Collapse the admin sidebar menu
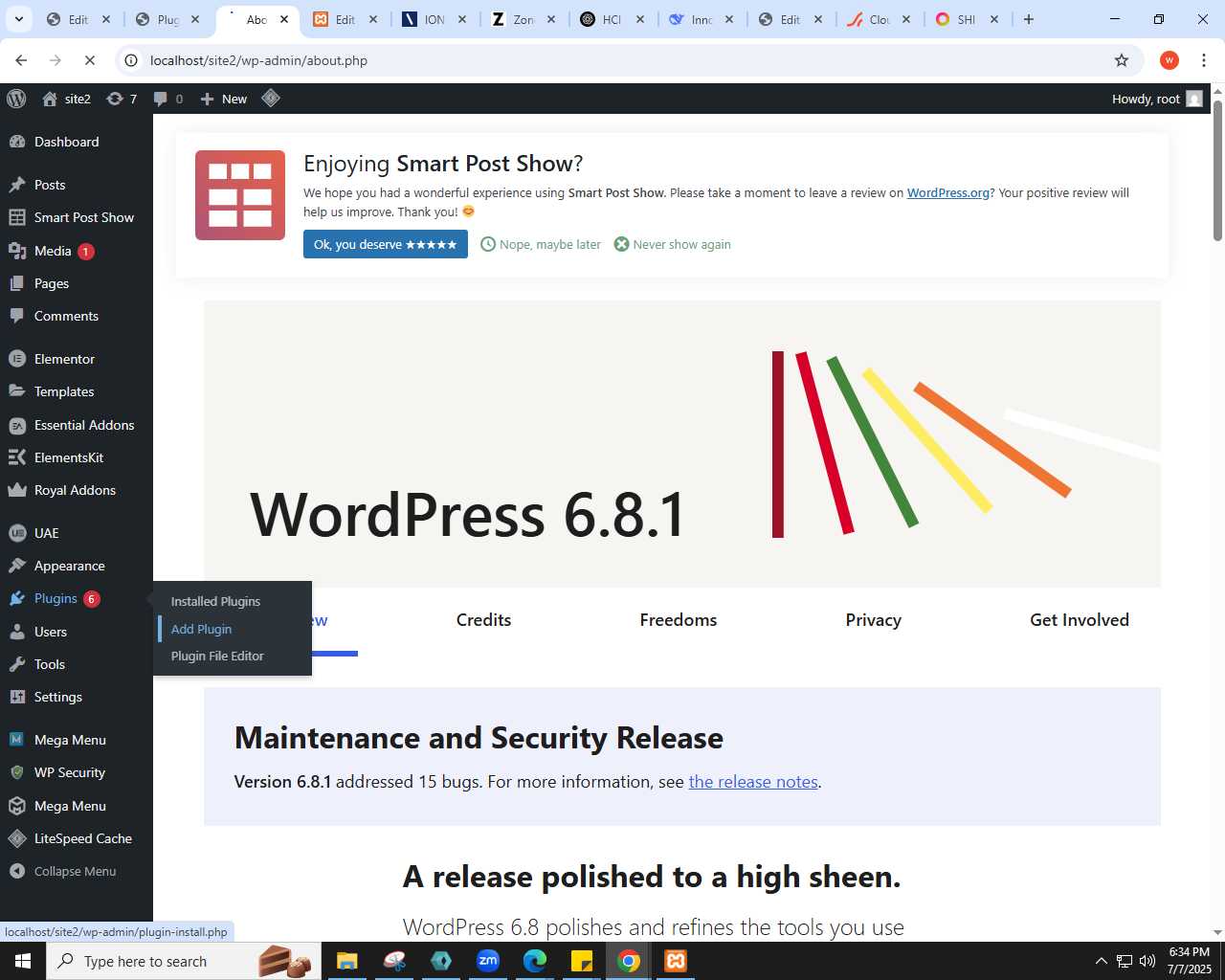The width and height of the screenshot is (1225, 980). coord(63,871)
